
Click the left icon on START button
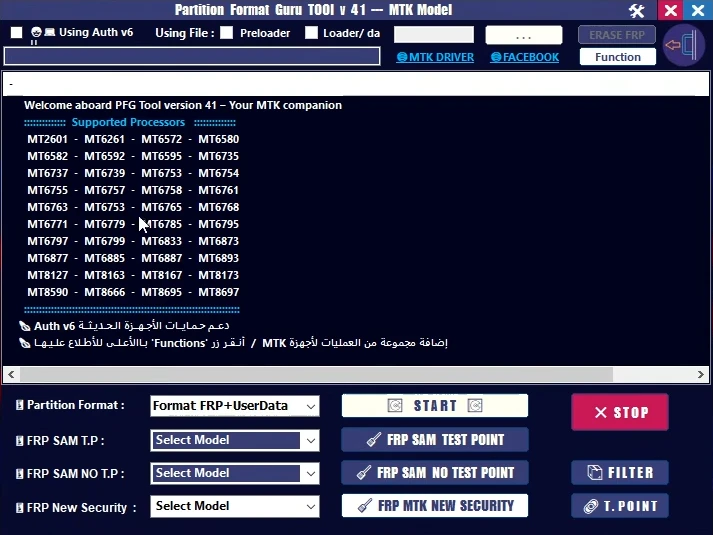(395, 405)
